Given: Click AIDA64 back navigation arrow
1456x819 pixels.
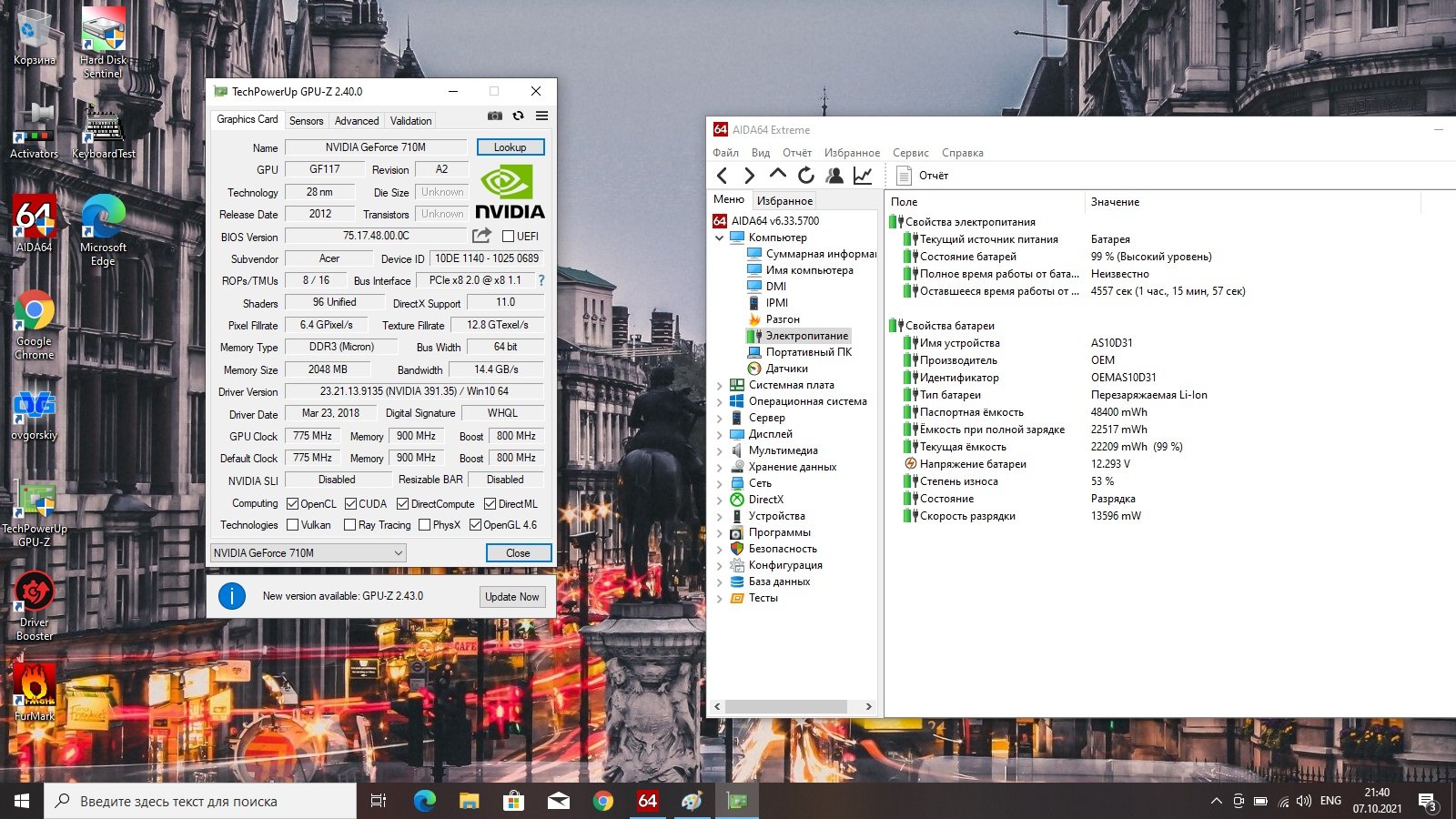Looking at the screenshot, I should tap(723, 176).
